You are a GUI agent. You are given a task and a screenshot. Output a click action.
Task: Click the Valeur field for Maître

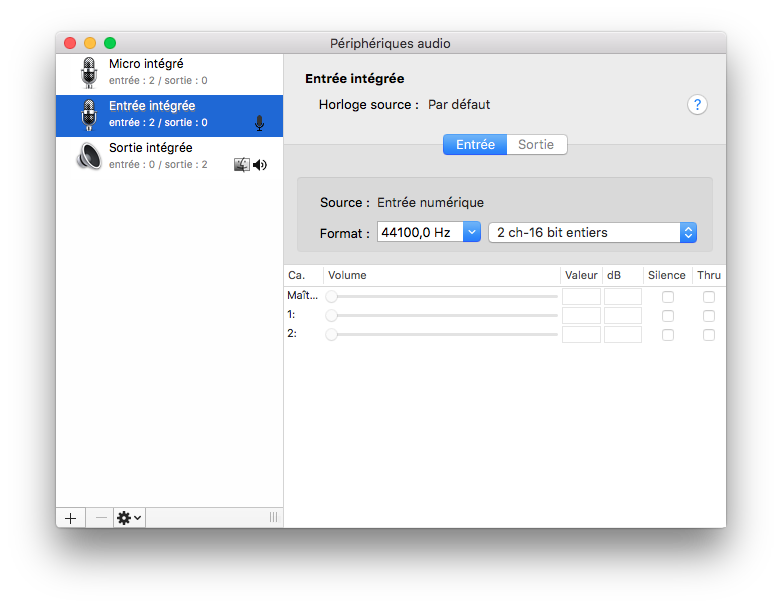(581, 297)
